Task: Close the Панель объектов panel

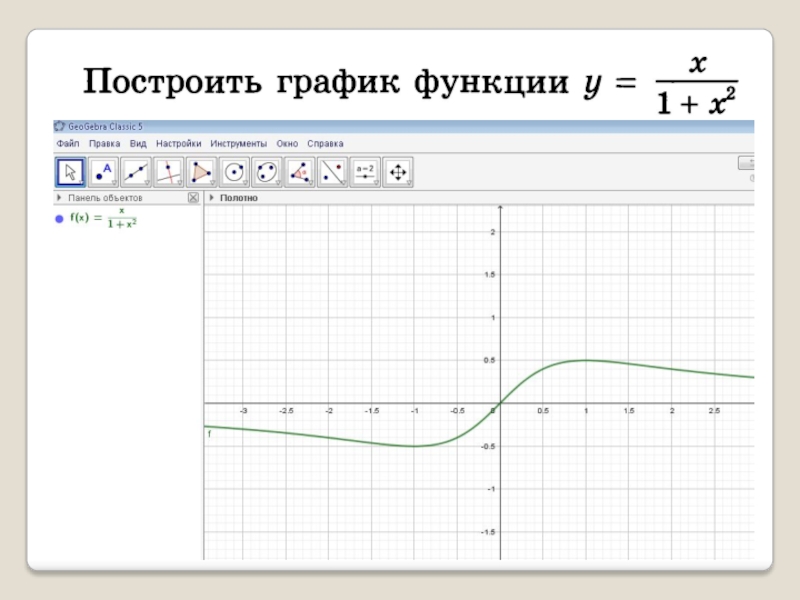Action: 193,197
